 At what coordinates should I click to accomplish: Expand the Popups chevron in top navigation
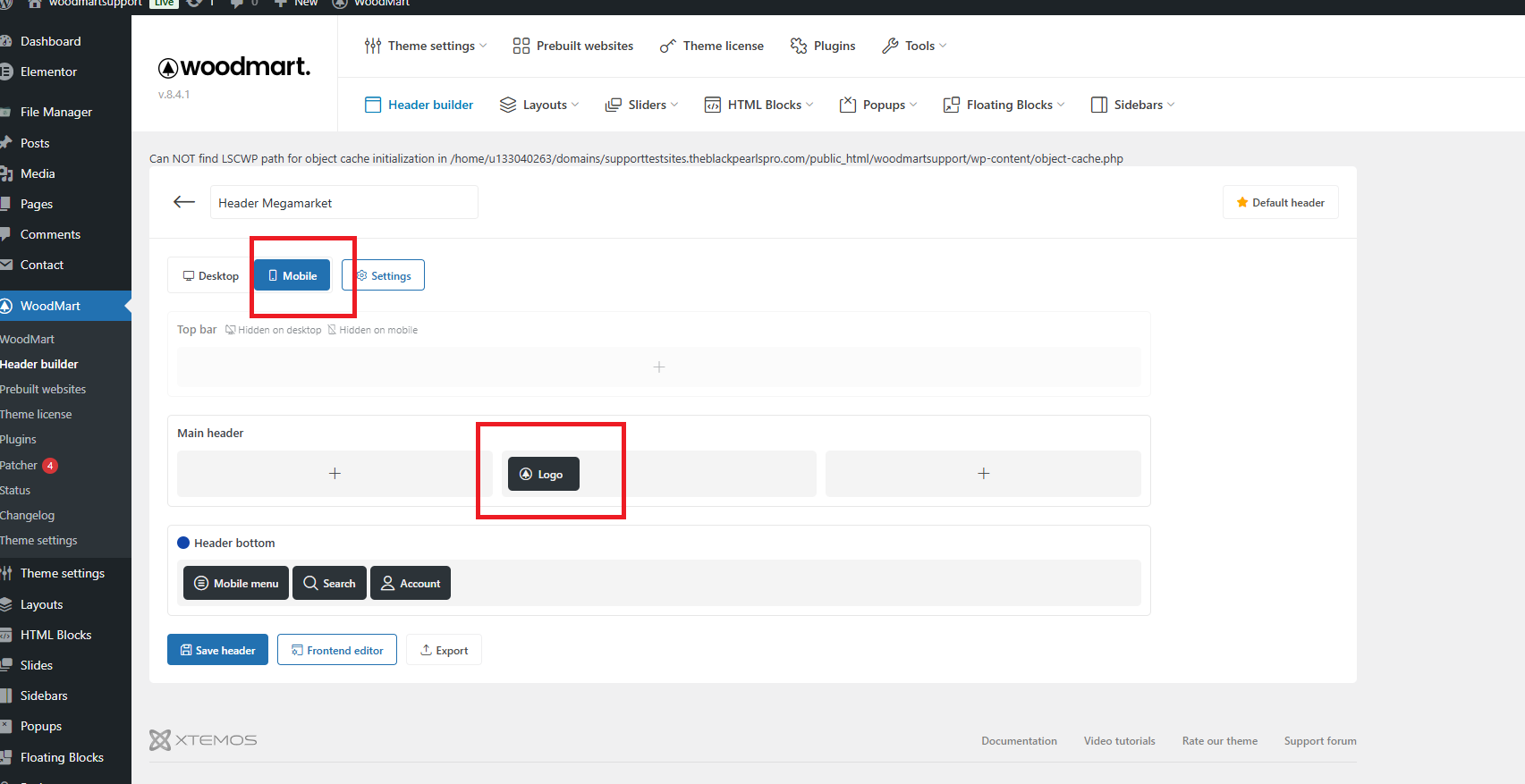tap(913, 105)
